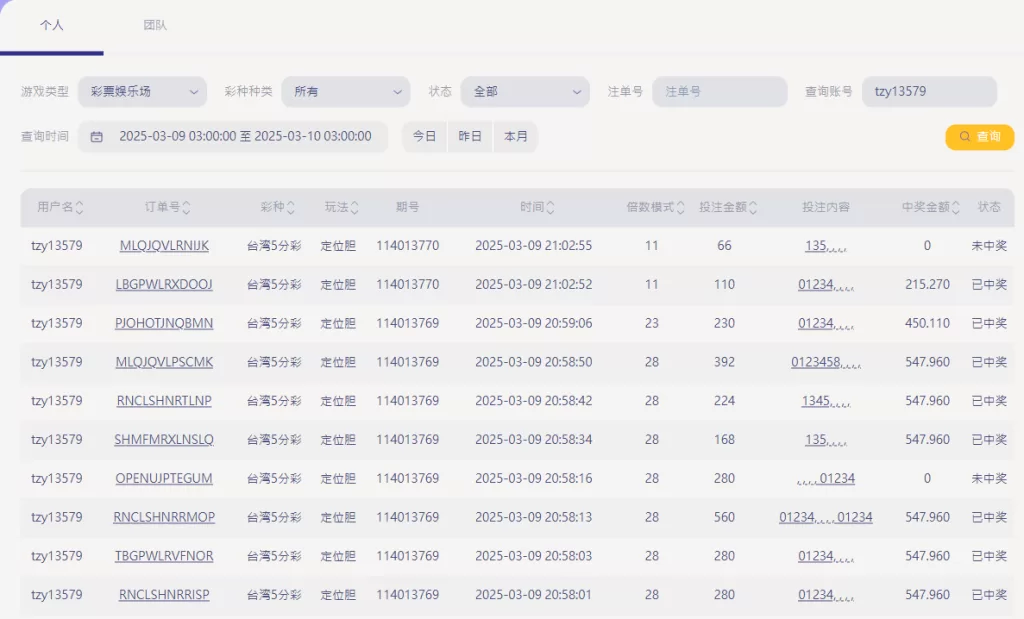Open bet content 1345 in 224 amount row
This screenshot has width=1024, height=619.
tap(826, 400)
